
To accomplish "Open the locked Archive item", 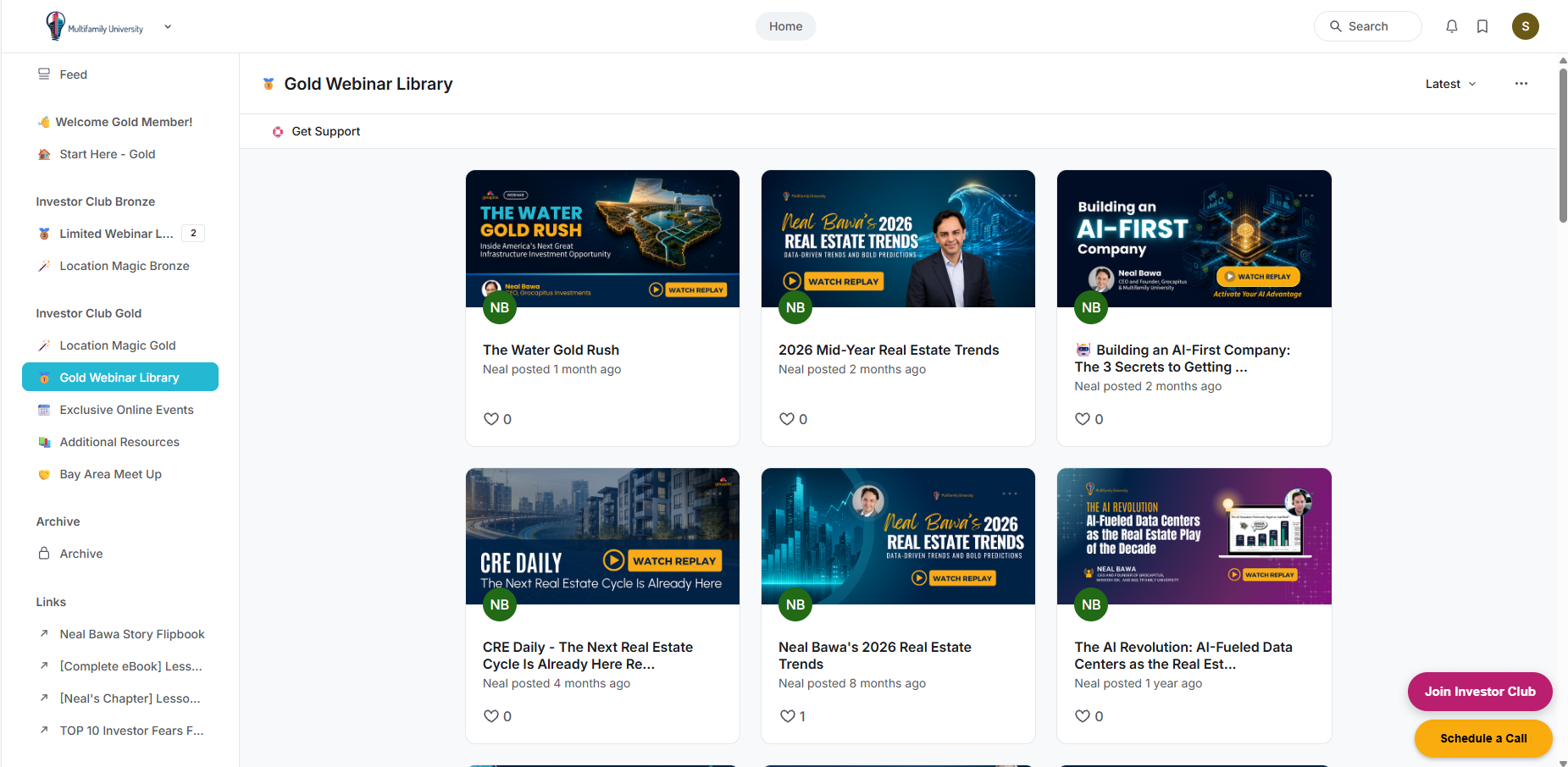I will tap(120, 554).
